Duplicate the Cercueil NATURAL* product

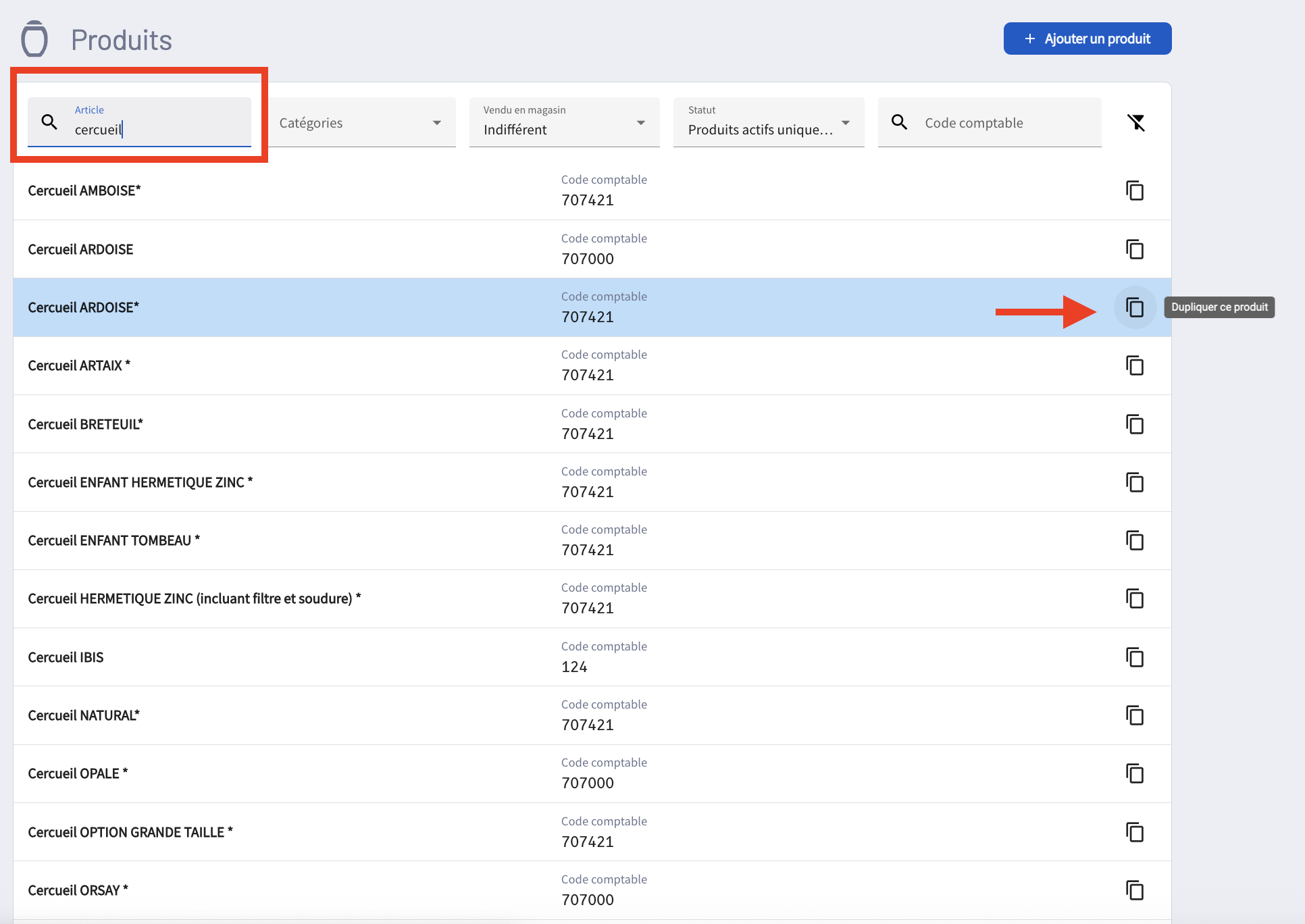(1135, 715)
